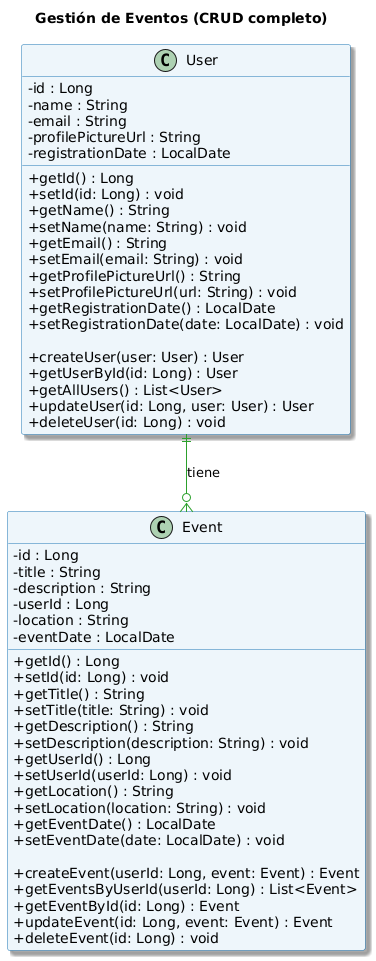Click method '+setLocation(location: String) : void'
Viewport: 376px width, 961px height.
(139, 807)
